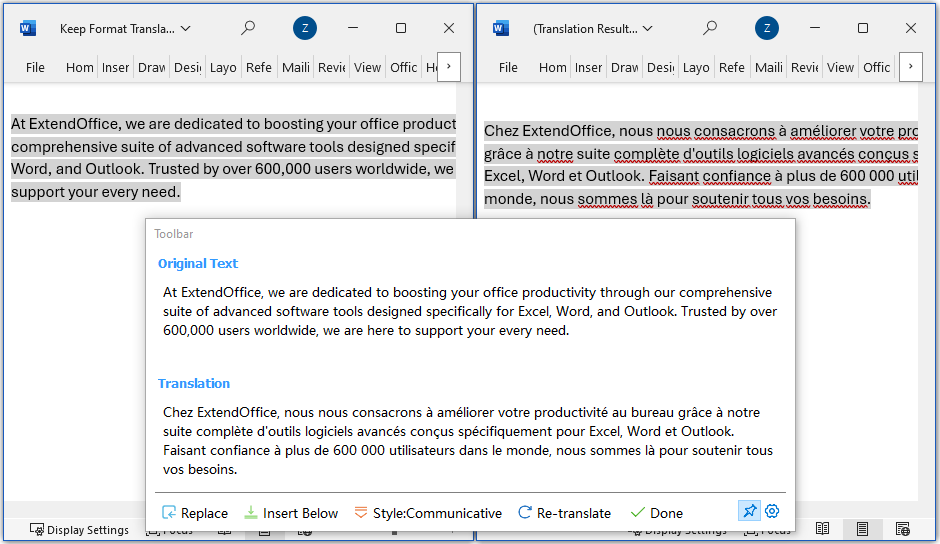Viewport: 940px width, 544px height.
Task: Switch to Web Layout view in right window
Action: tap(902, 528)
